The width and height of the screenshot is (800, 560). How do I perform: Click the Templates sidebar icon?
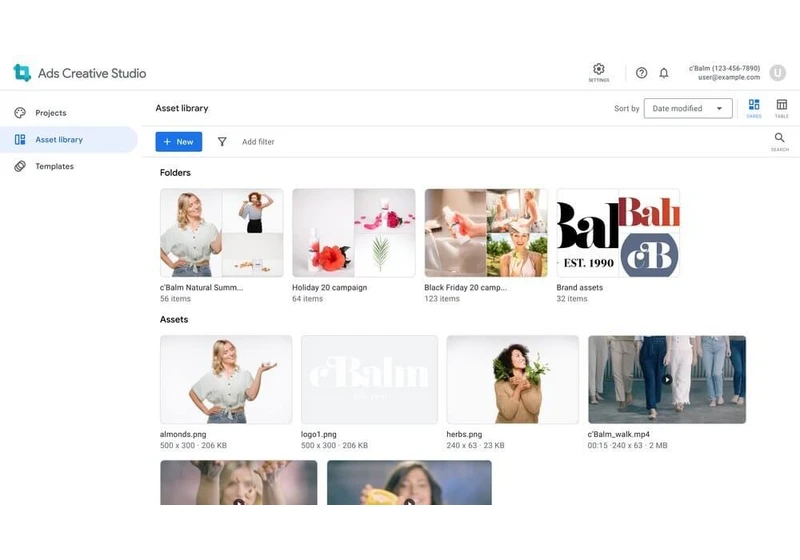(20, 166)
